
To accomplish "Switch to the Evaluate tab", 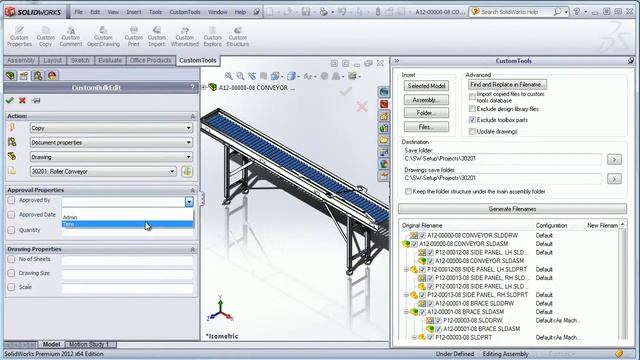I will (110, 60).
